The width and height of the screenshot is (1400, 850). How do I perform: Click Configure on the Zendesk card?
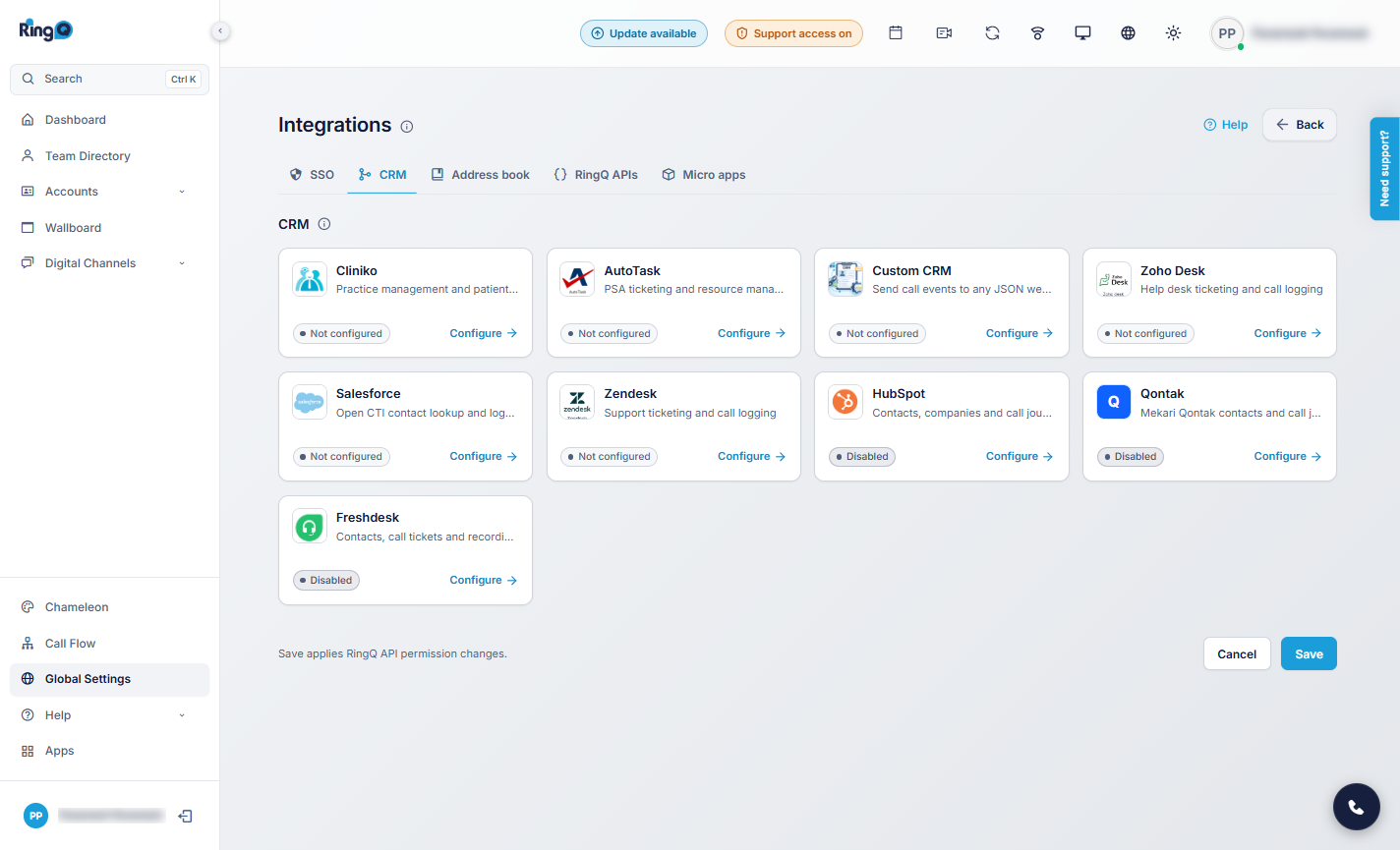coord(752,457)
